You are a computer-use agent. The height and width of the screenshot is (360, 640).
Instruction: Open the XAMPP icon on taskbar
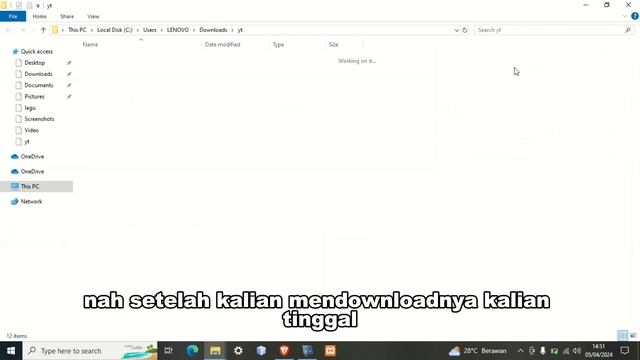(330, 351)
